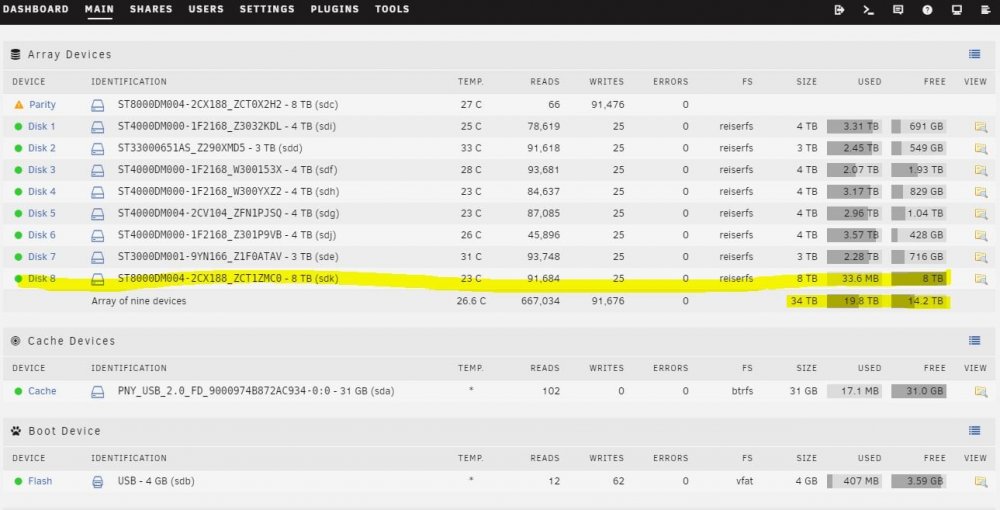1000x510 pixels.
Task: Browse Disk 8 folder view icon
Action: pos(980,279)
